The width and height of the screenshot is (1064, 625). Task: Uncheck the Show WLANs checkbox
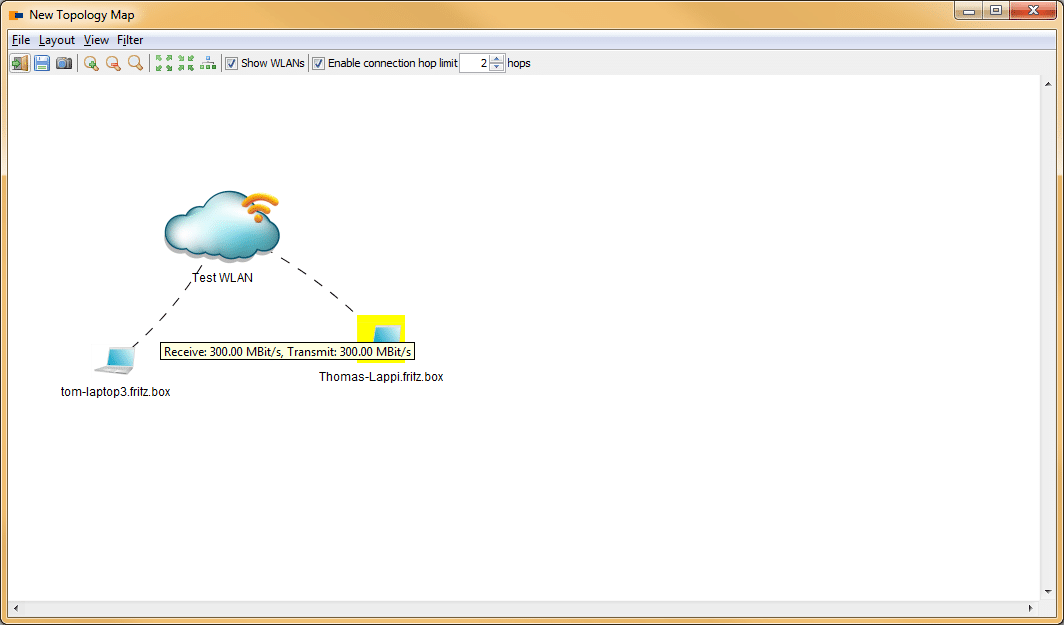[x=232, y=63]
